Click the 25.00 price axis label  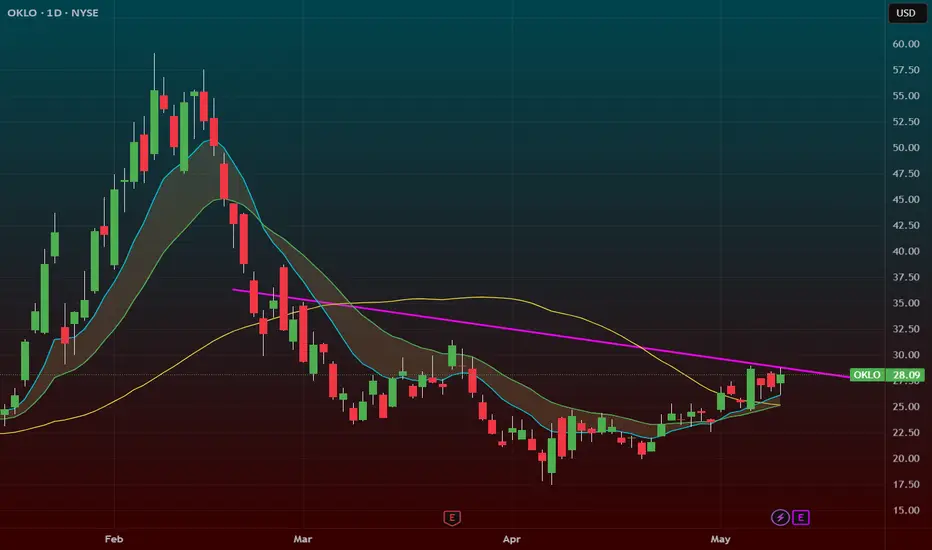pyautogui.click(x=906, y=407)
